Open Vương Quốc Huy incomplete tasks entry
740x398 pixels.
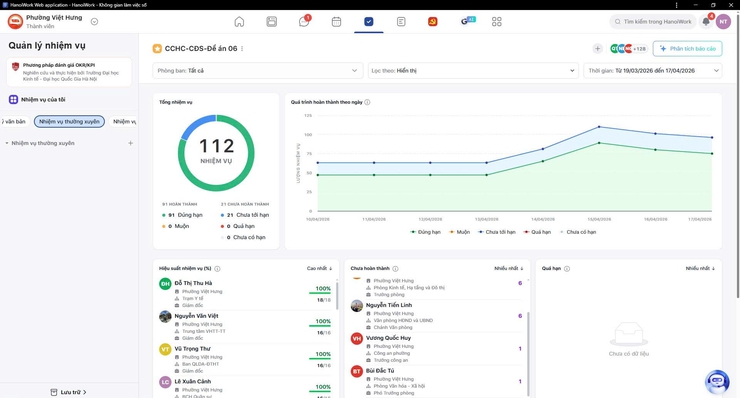[437, 349]
